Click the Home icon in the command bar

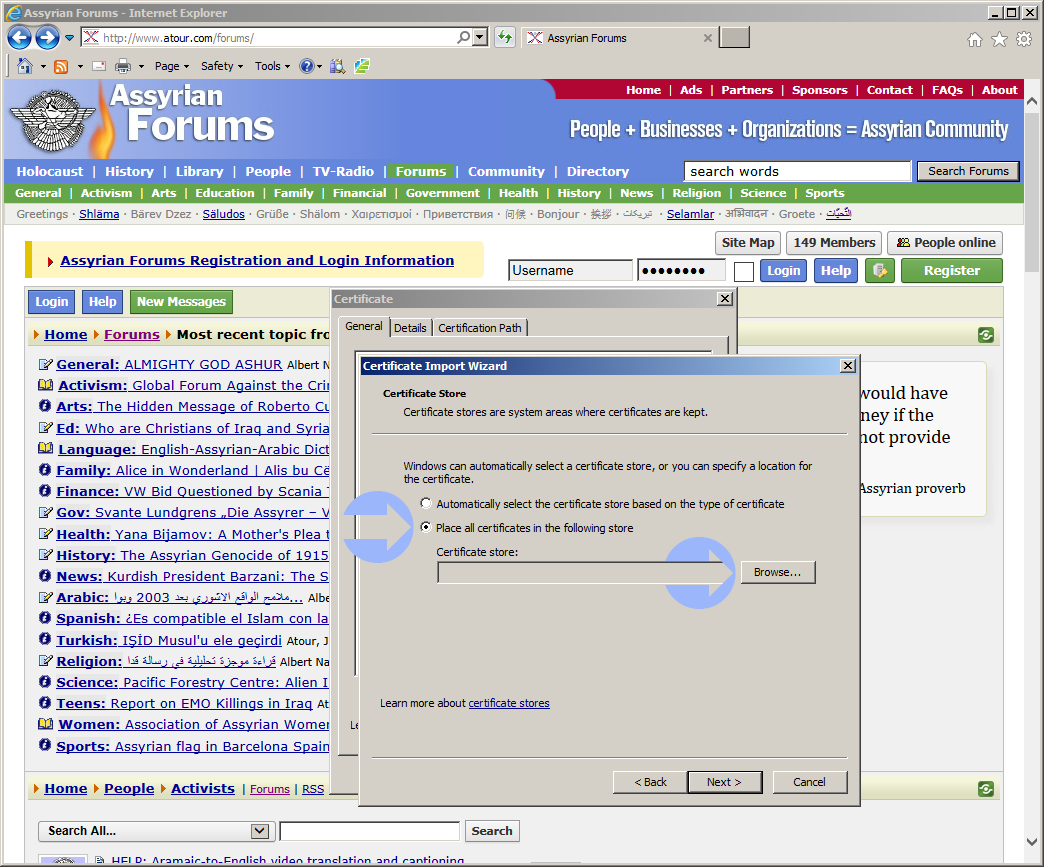[25, 66]
